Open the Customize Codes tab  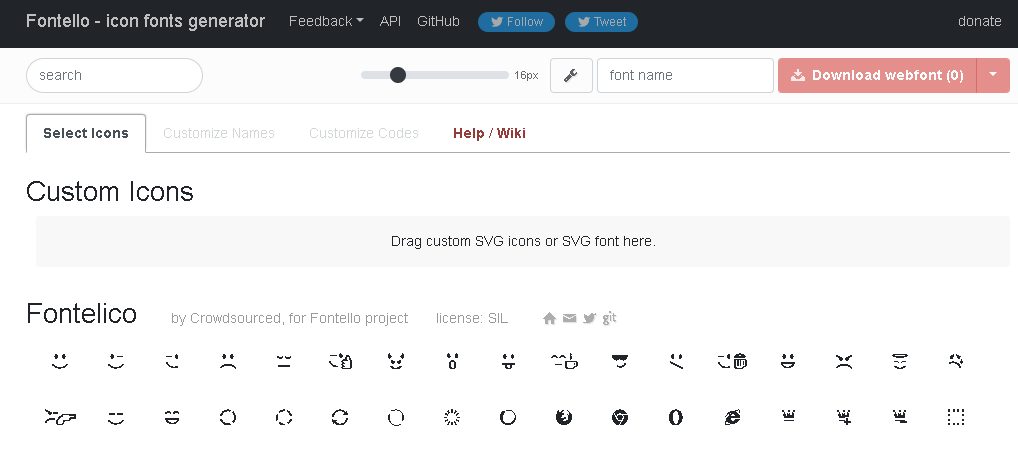[x=364, y=134]
